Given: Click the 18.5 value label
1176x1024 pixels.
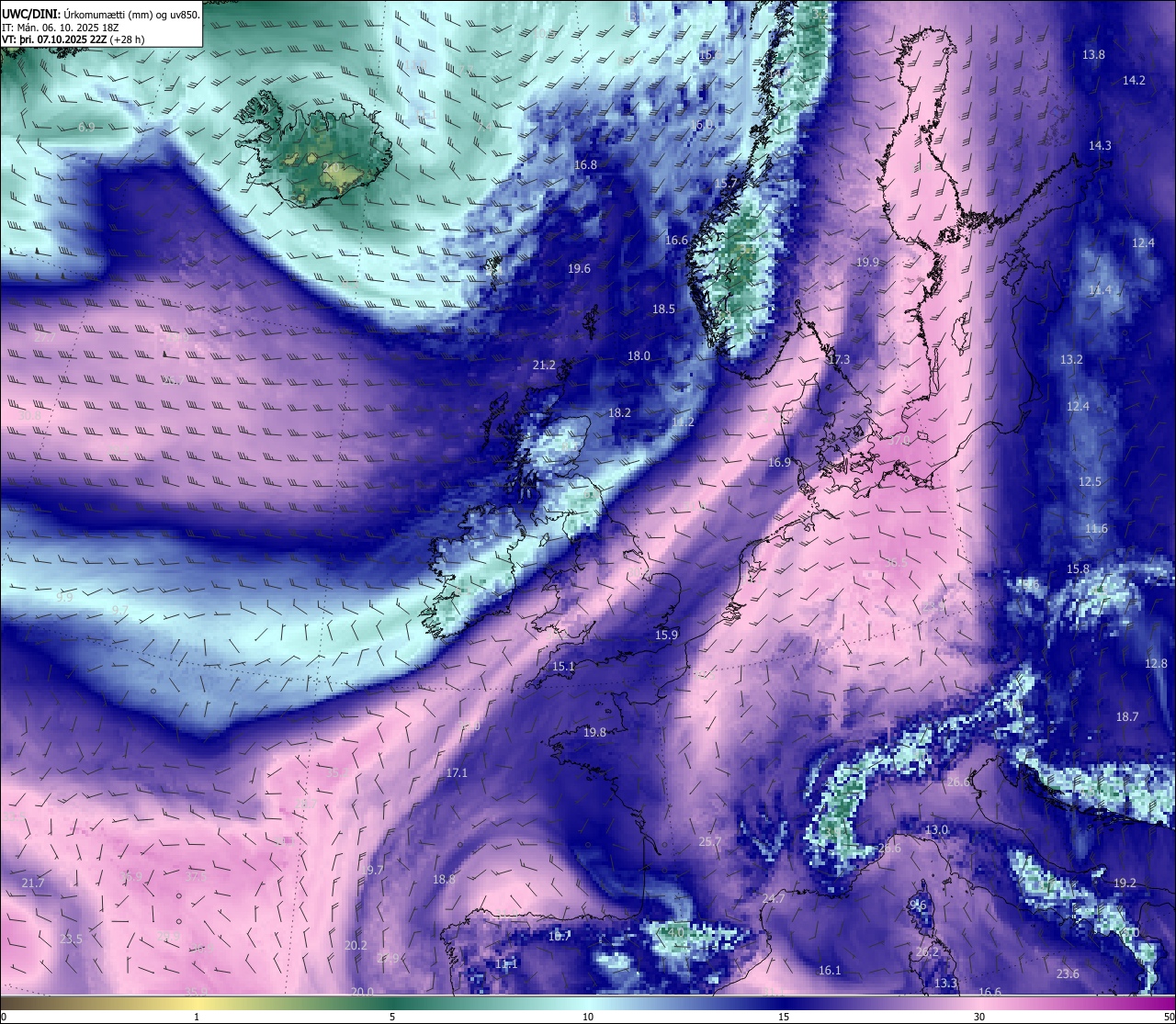Looking at the screenshot, I should click(663, 309).
